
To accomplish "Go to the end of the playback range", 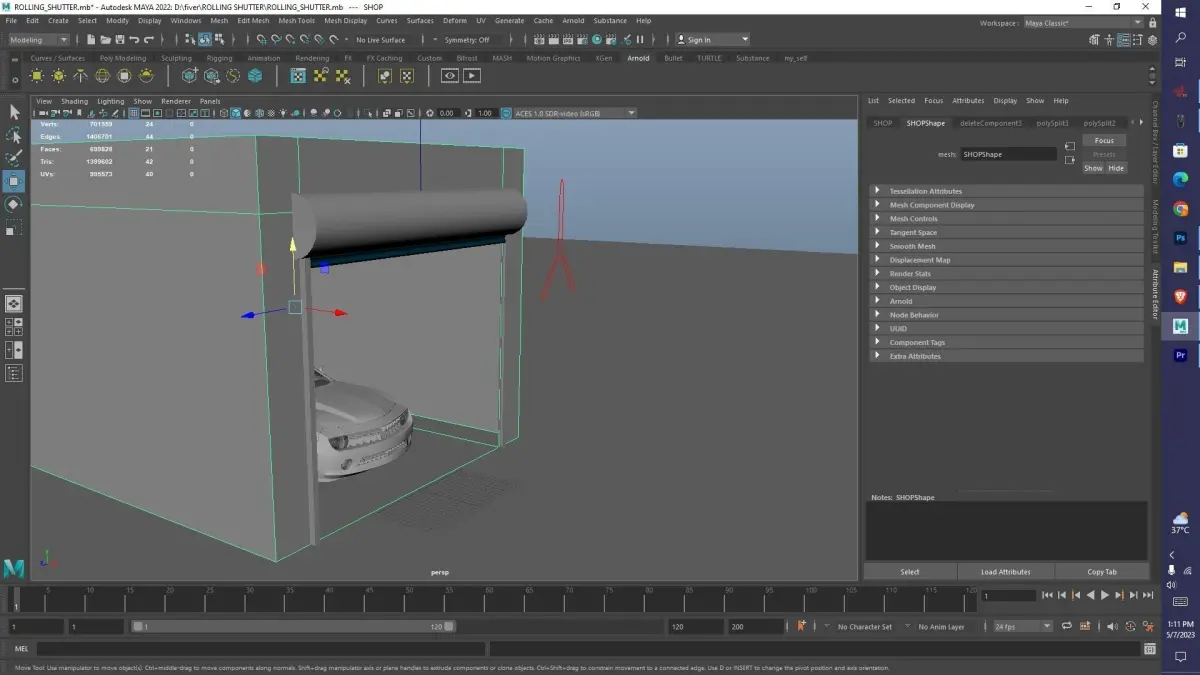I will [x=1148, y=596].
